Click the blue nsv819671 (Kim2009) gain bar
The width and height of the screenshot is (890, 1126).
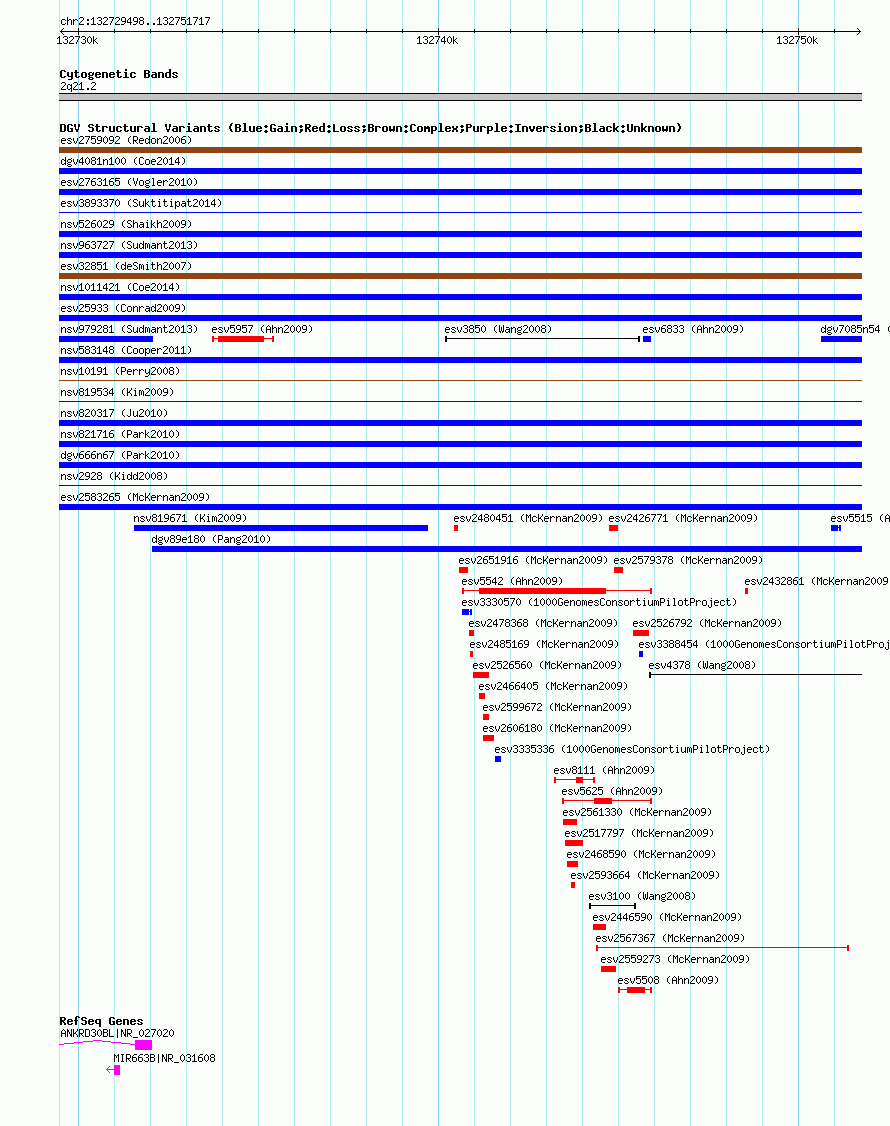click(281, 528)
